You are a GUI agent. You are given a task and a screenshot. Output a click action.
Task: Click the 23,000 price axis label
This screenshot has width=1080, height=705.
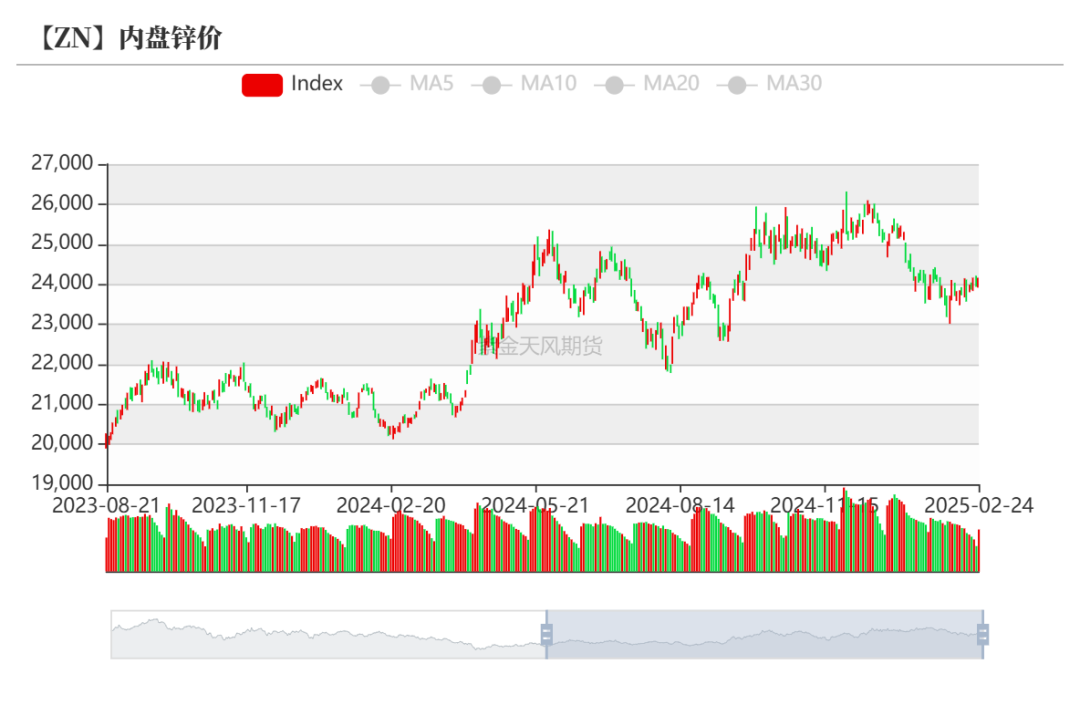[63, 323]
